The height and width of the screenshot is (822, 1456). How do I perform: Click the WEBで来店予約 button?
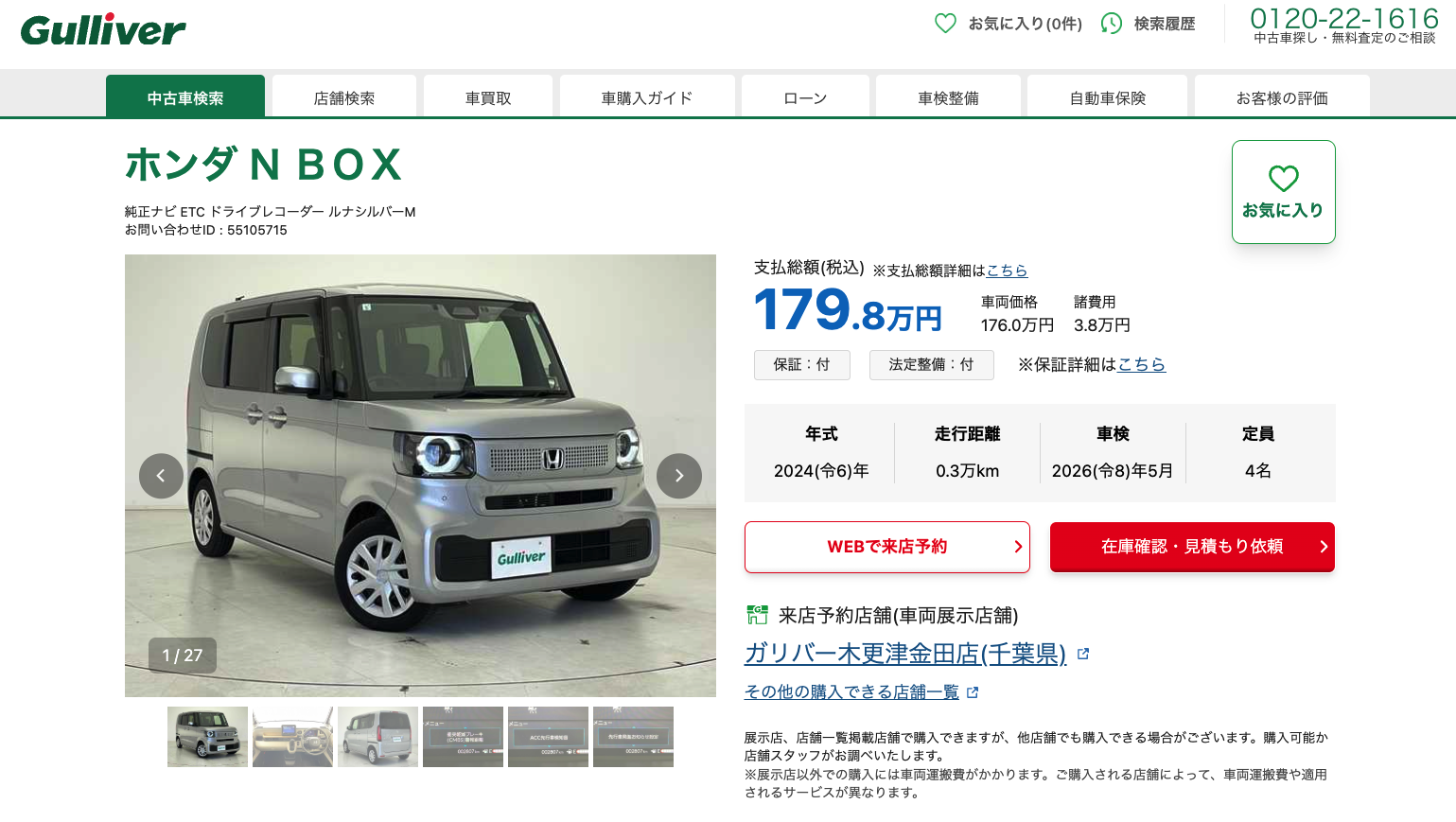887,547
